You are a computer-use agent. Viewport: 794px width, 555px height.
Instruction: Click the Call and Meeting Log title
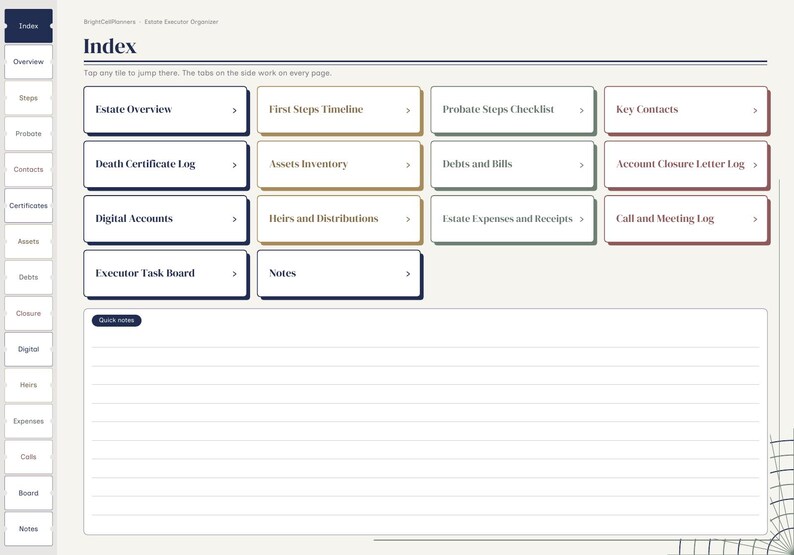(x=665, y=219)
